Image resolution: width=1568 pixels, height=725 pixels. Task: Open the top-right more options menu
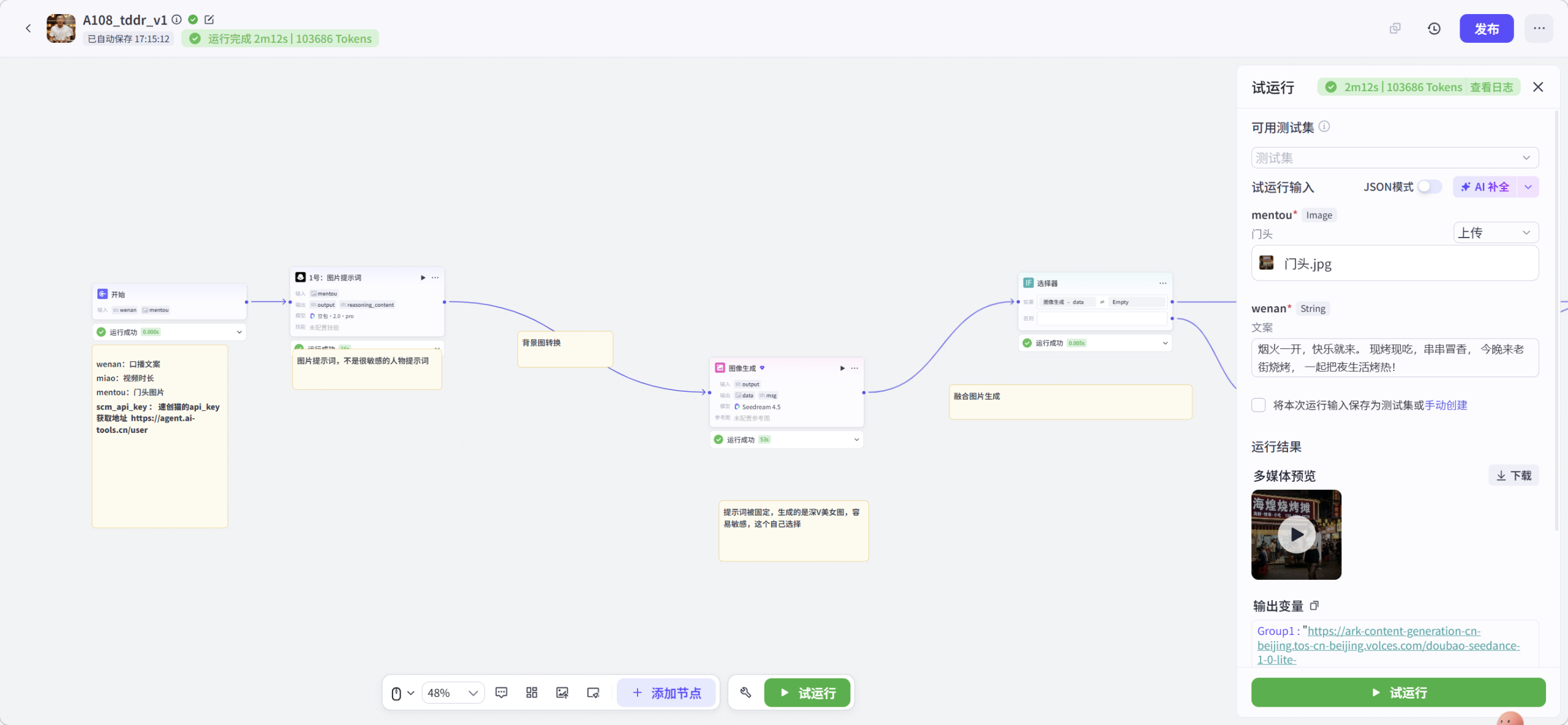pyautogui.click(x=1539, y=29)
